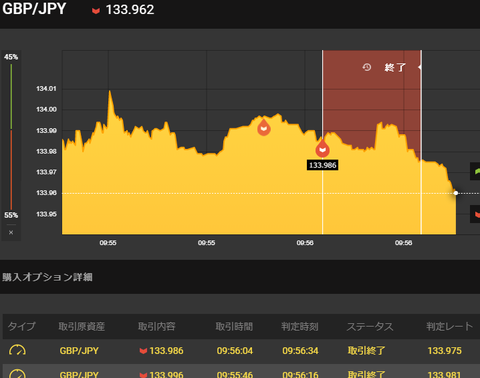Viewport: 480px width, 378px height.
Task: Click the 45% to 55% trader sentiment bar
Action: (11, 136)
